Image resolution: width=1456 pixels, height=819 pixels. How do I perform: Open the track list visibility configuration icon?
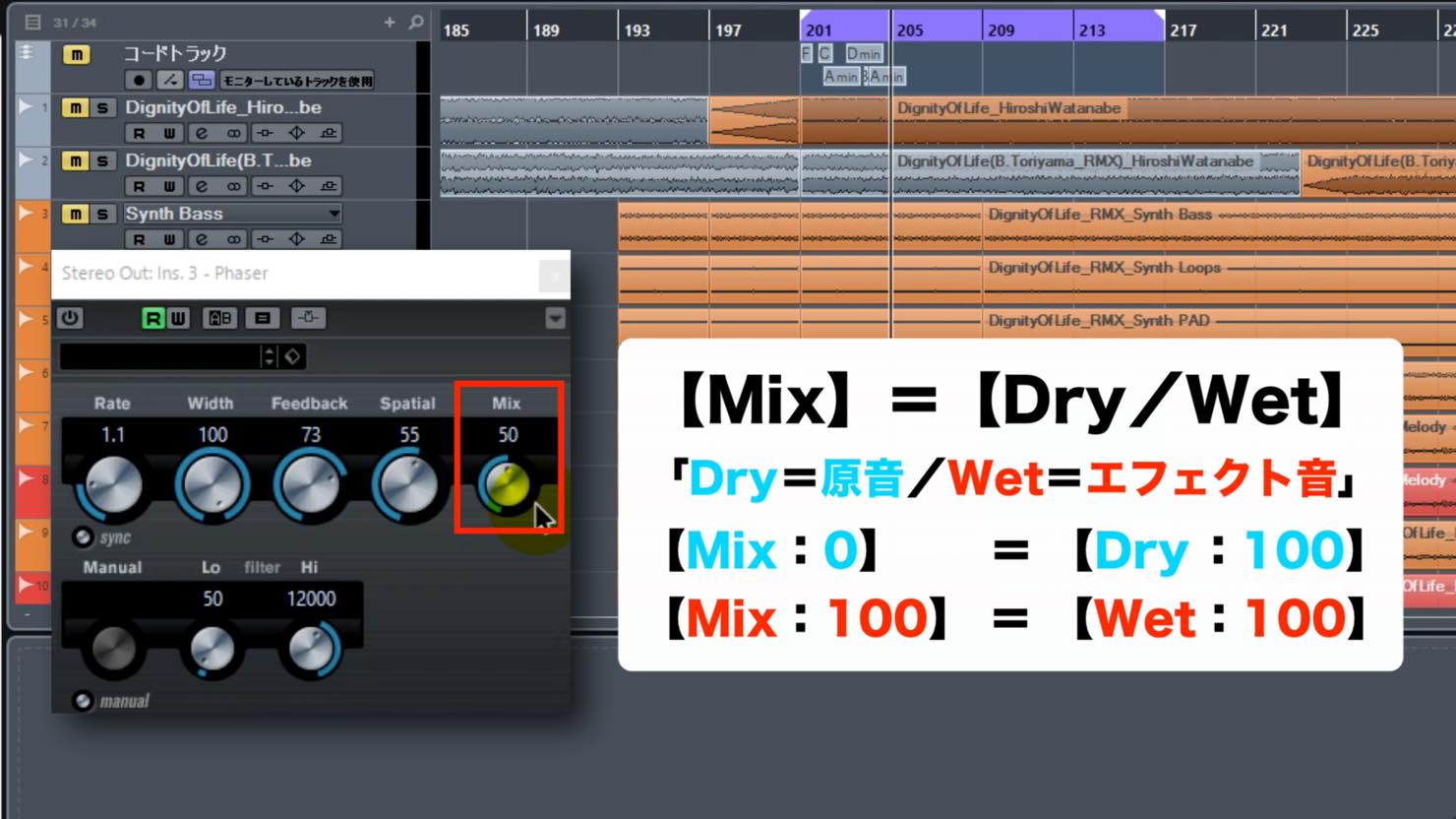32,22
